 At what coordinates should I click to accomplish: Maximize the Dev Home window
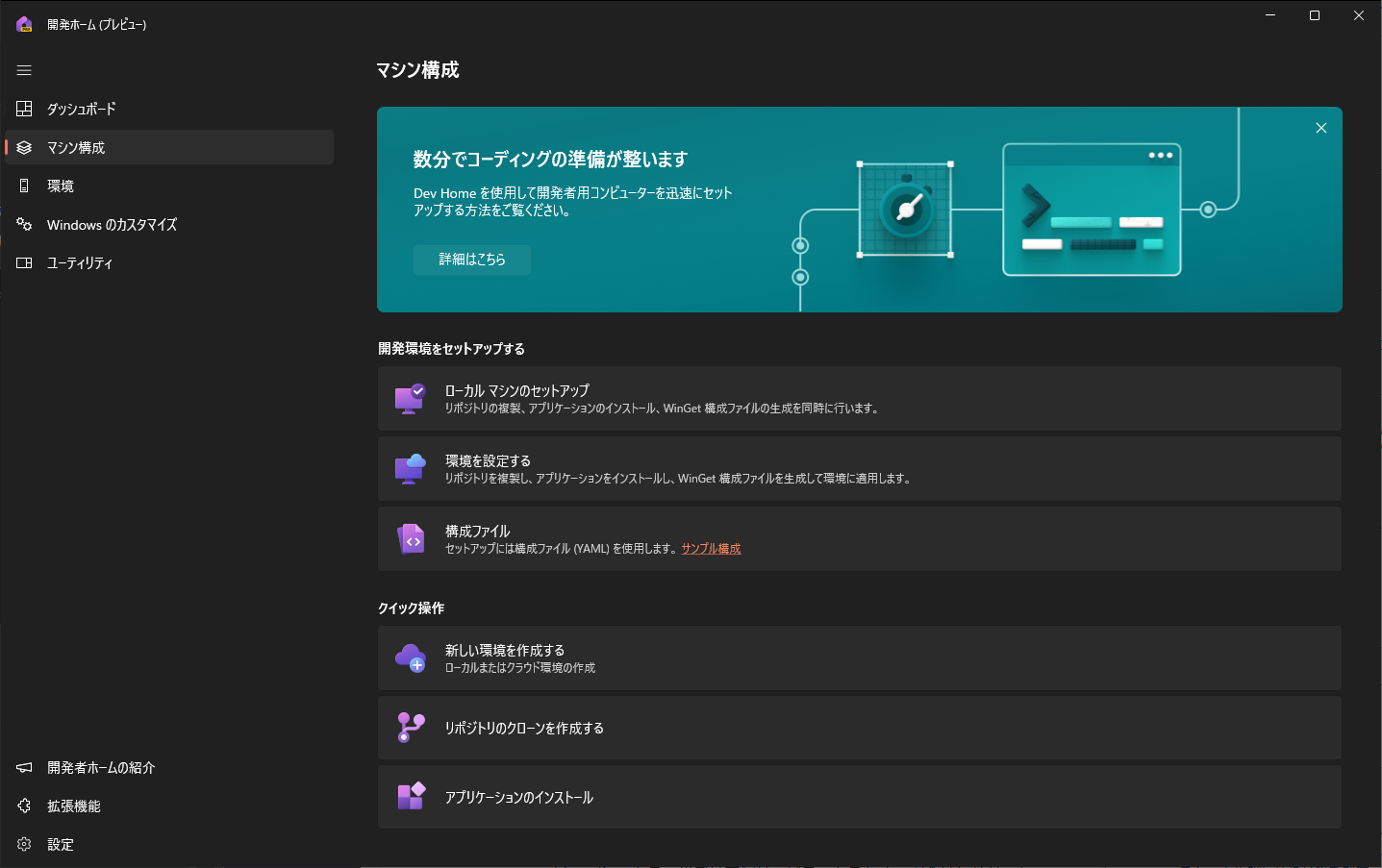(1315, 15)
